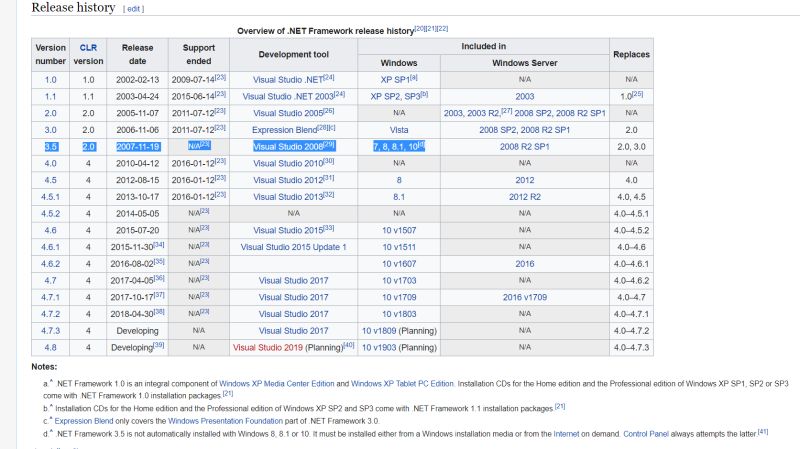The image size is (800, 449).
Task: Open the Visual Studio .NET 2003 link
Action: coord(288,96)
